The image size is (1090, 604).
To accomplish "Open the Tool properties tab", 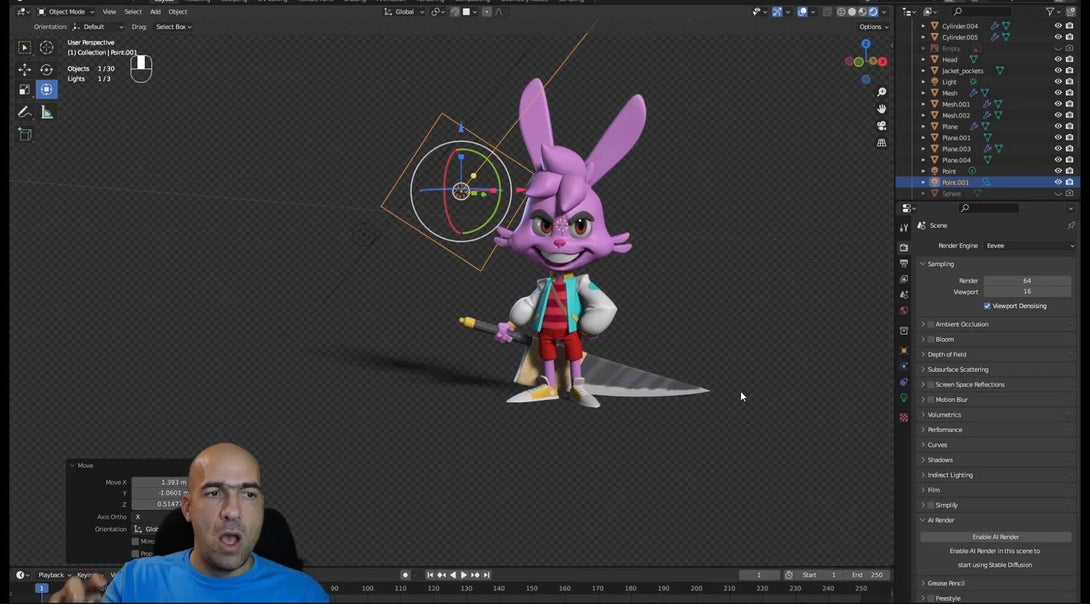I will (904, 227).
